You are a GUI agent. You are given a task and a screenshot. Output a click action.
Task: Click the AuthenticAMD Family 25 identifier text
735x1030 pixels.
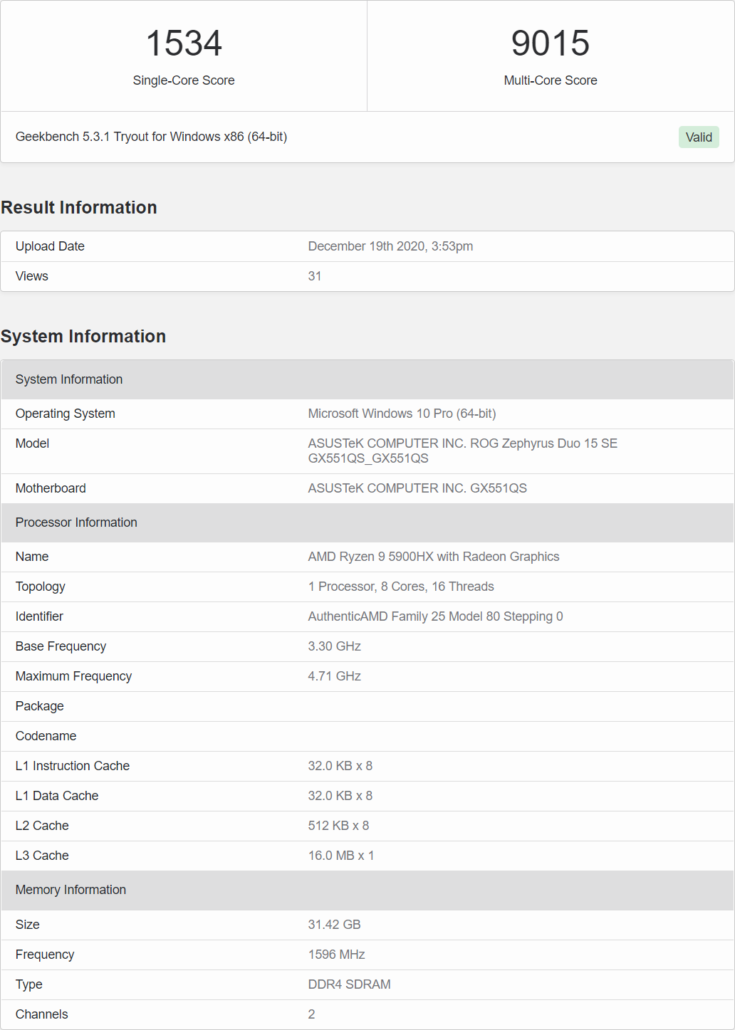tap(435, 616)
